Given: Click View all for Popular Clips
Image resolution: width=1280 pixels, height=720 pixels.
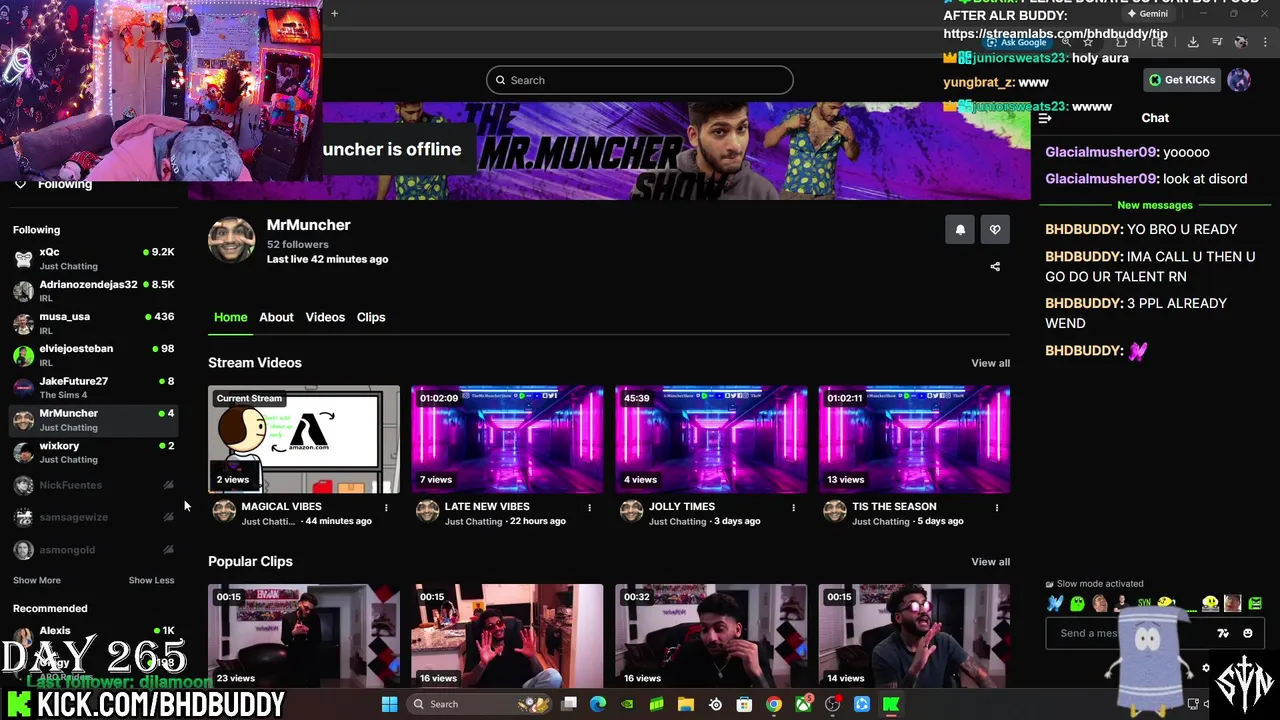Looking at the screenshot, I should pos(990,562).
